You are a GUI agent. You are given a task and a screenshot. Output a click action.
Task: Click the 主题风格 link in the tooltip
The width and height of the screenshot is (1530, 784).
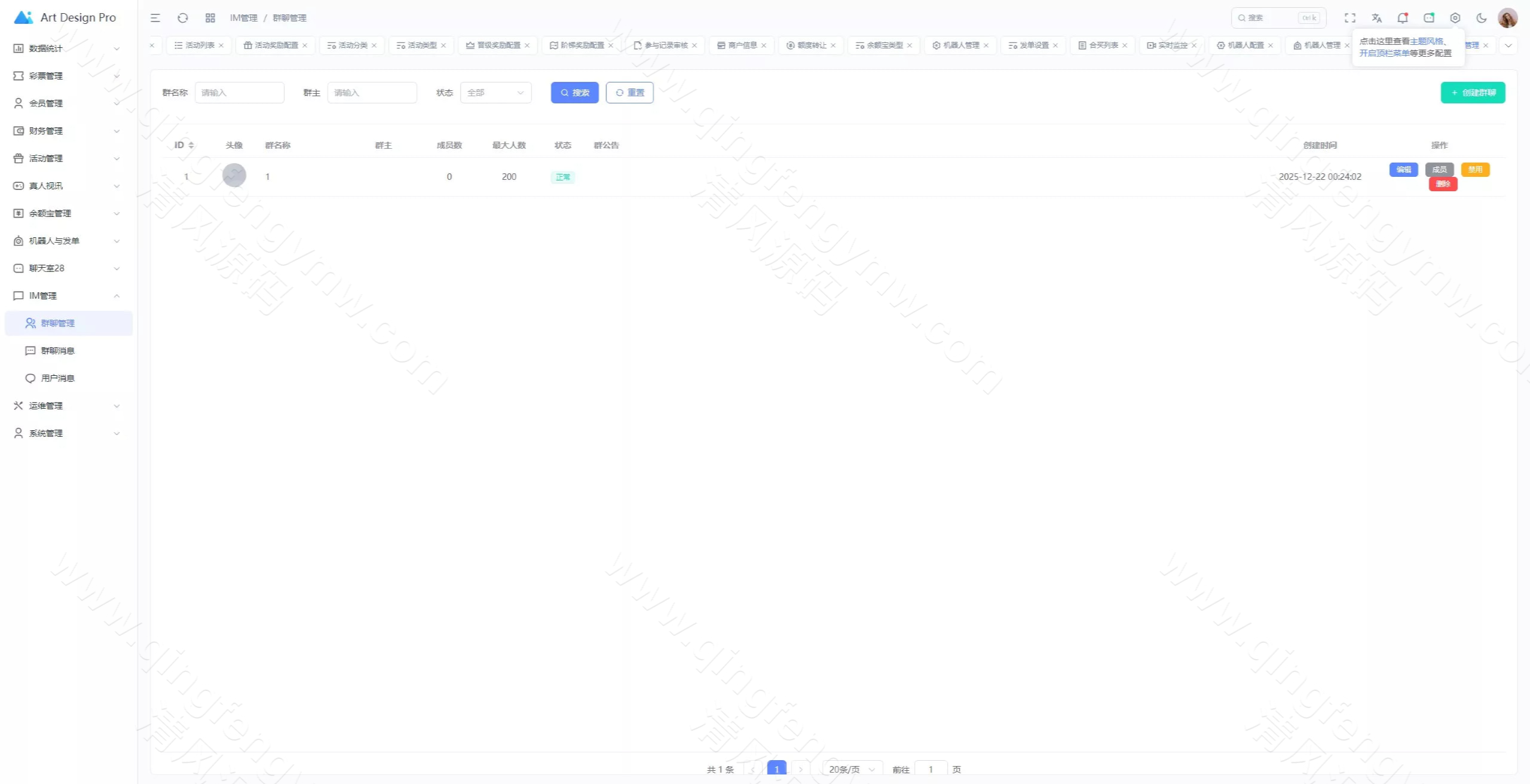pyautogui.click(x=1427, y=41)
